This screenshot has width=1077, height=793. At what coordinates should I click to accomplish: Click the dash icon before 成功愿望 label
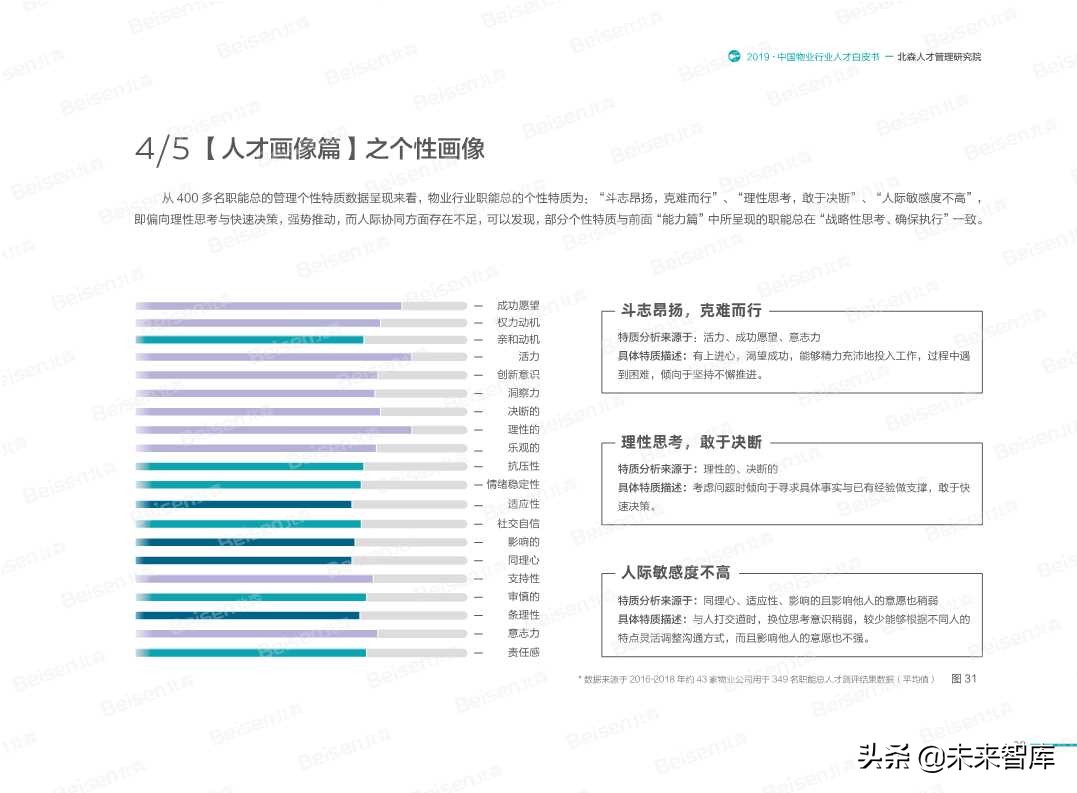tap(477, 304)
